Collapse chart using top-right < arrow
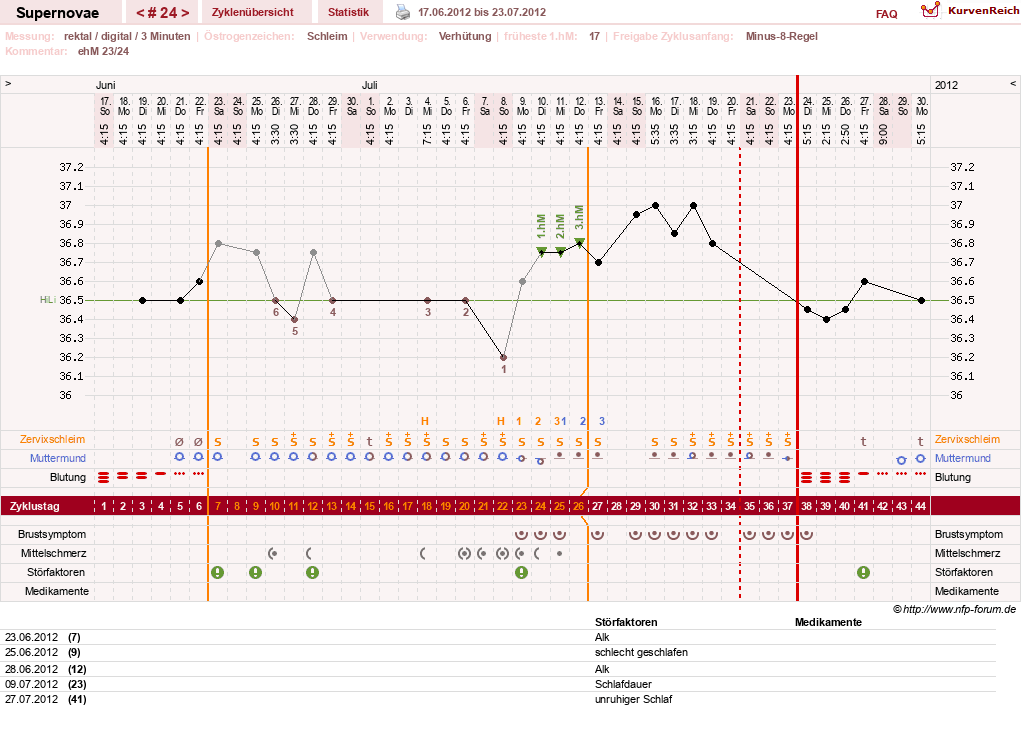Viewport: 1021px width, 741px height. 1013,84
